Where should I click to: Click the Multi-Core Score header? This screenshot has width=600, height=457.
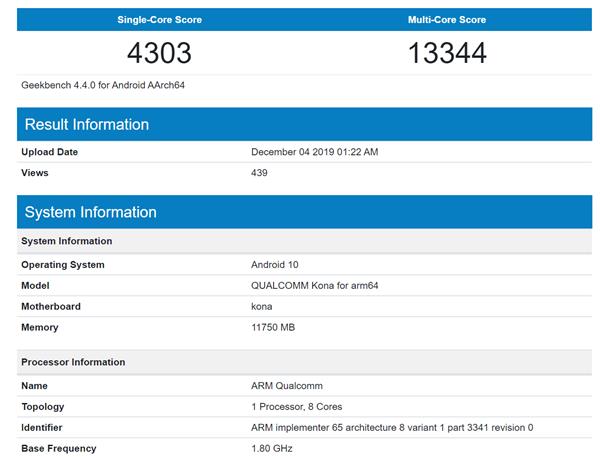[446, 19]
